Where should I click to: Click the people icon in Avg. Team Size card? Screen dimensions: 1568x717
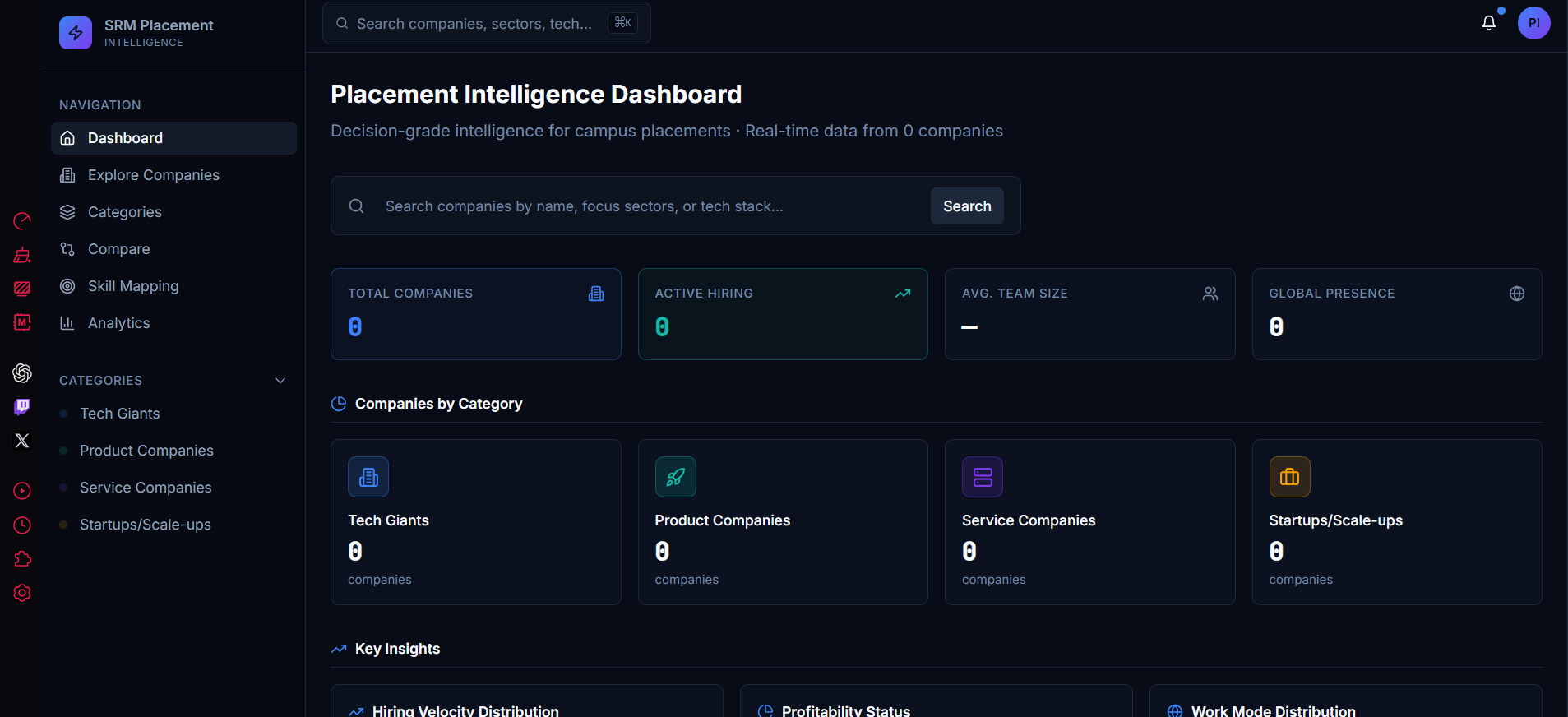[1210, 294]
